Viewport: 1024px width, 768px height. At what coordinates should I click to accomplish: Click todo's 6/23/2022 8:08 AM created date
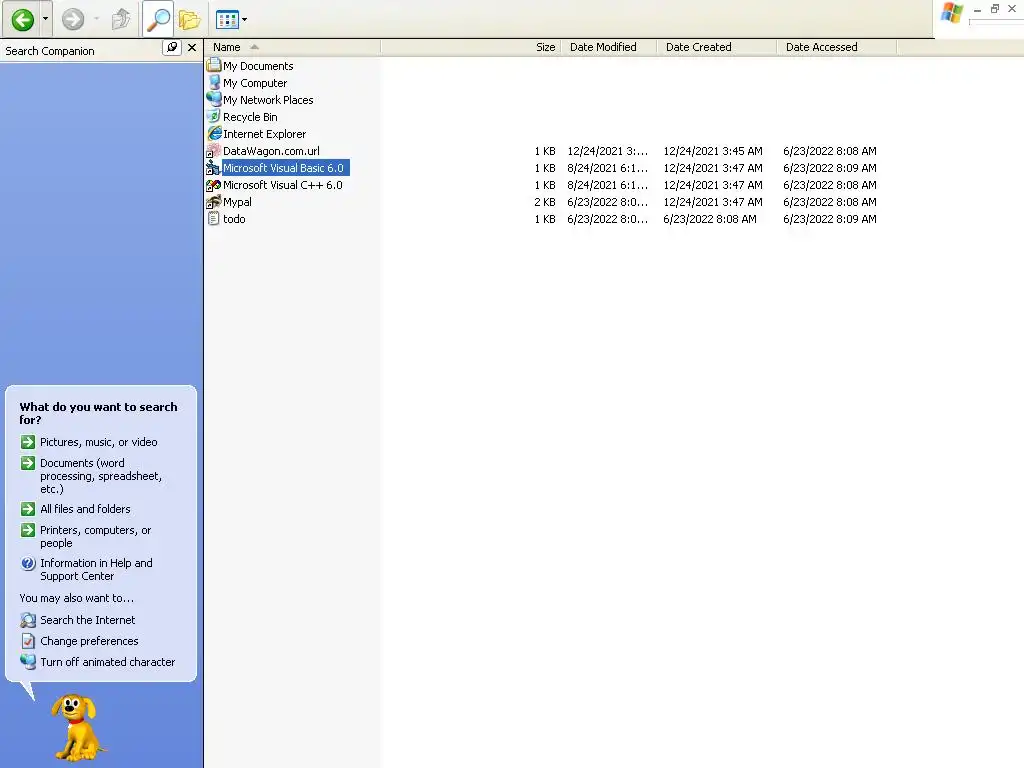[x=710, y=219]
